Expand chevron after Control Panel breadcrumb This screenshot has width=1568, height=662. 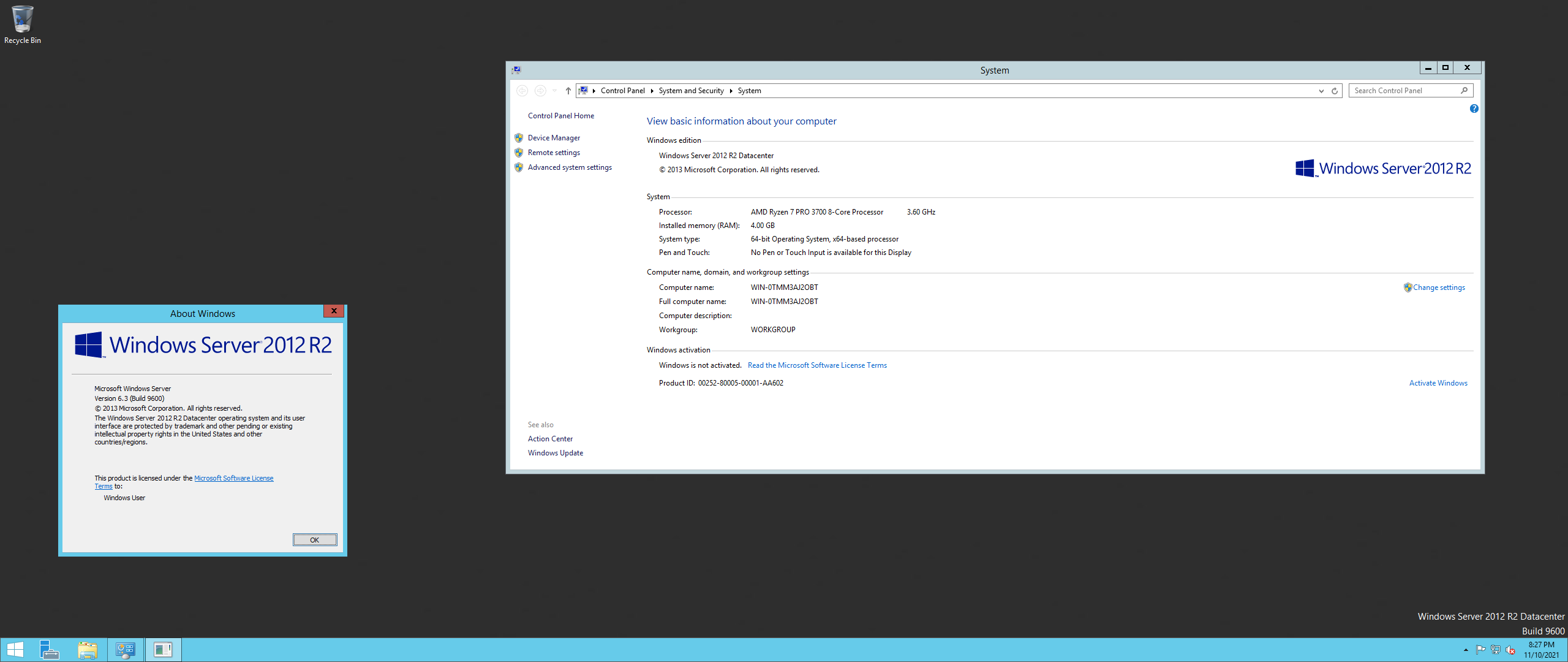652,91
